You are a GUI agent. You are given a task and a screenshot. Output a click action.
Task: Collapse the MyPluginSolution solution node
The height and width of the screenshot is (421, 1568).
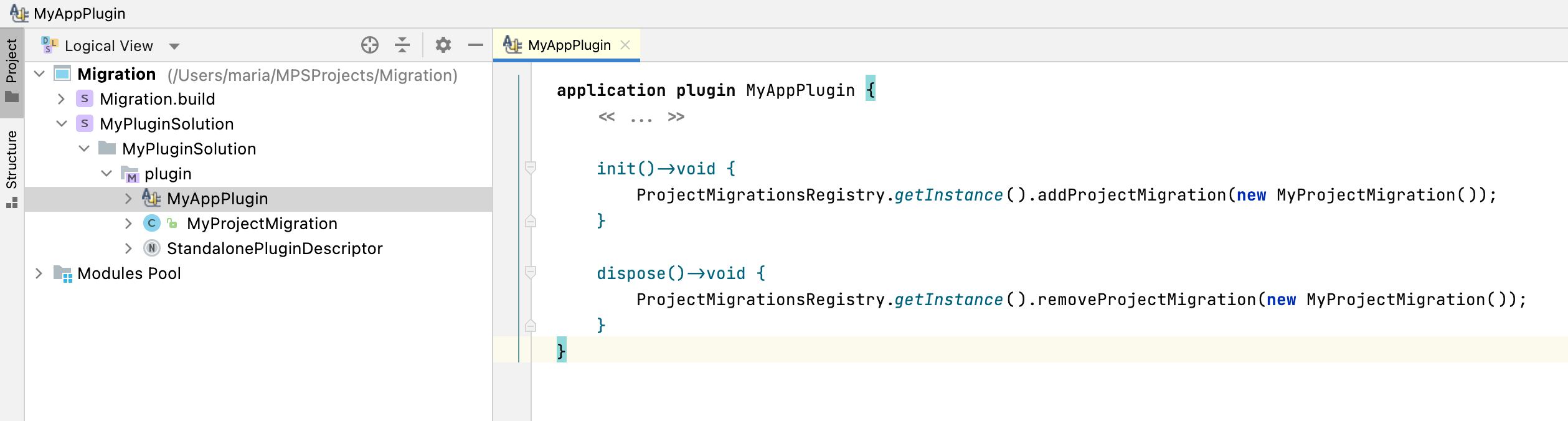(61, 124)
